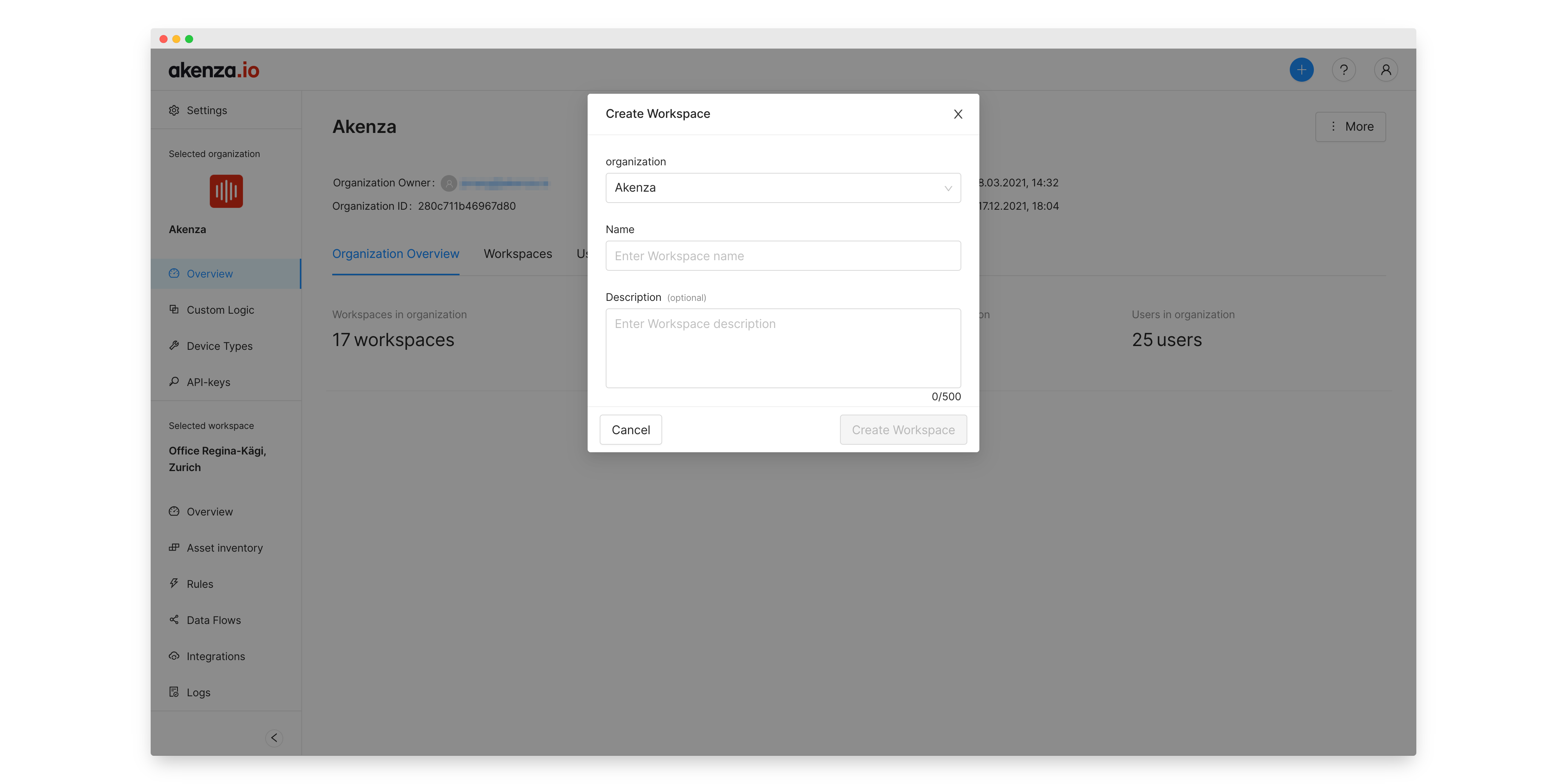Screen dimensions: 1567x784
Task: Click the 'Workspaces in organization' label
Action: click(x=399, y=314)
